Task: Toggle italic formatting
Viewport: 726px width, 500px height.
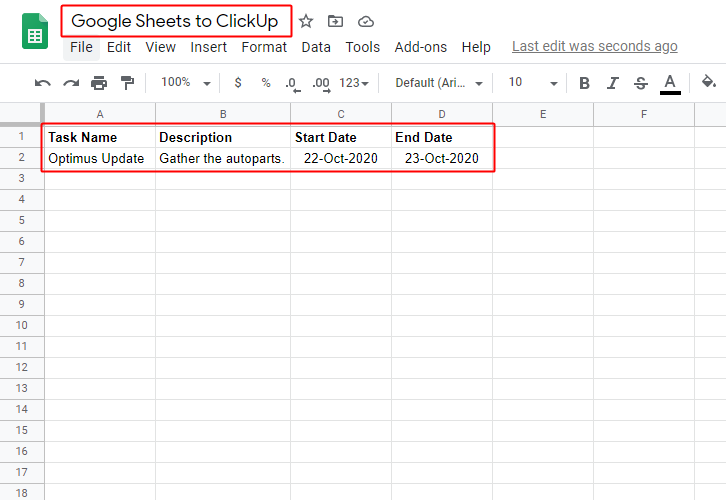Action: tap(613, 83)
